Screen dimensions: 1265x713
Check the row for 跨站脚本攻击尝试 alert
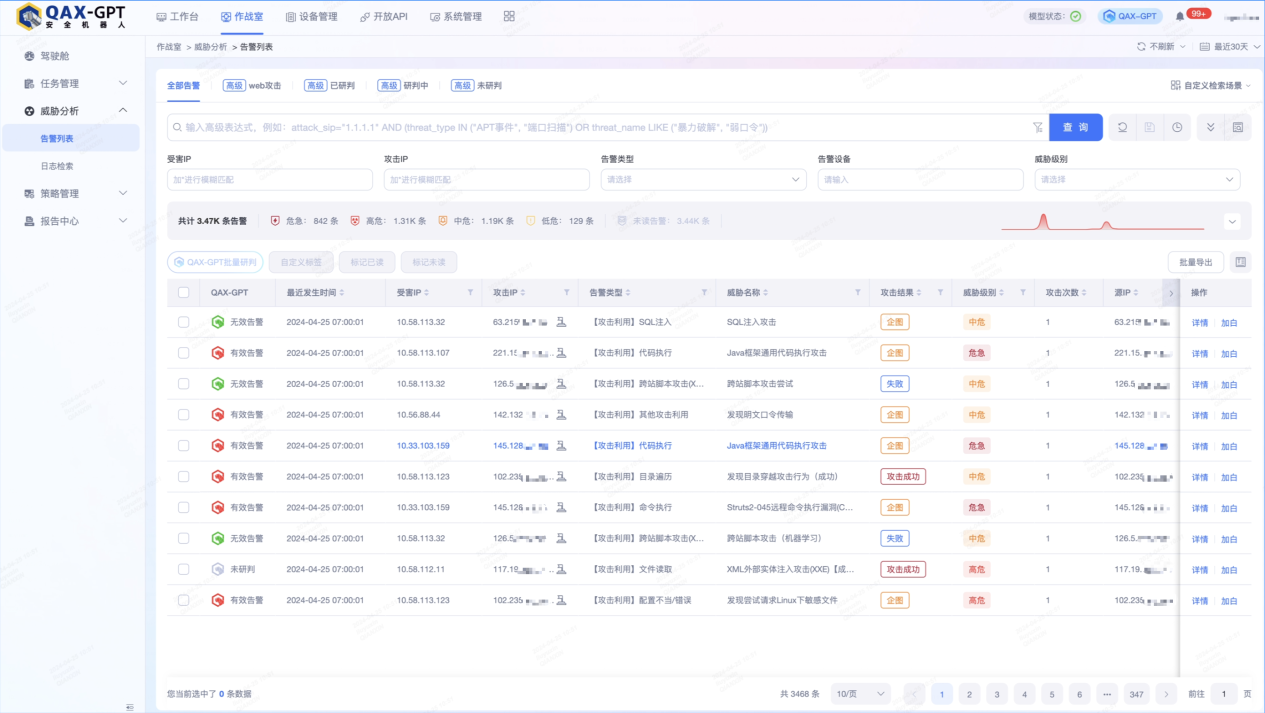183,384
